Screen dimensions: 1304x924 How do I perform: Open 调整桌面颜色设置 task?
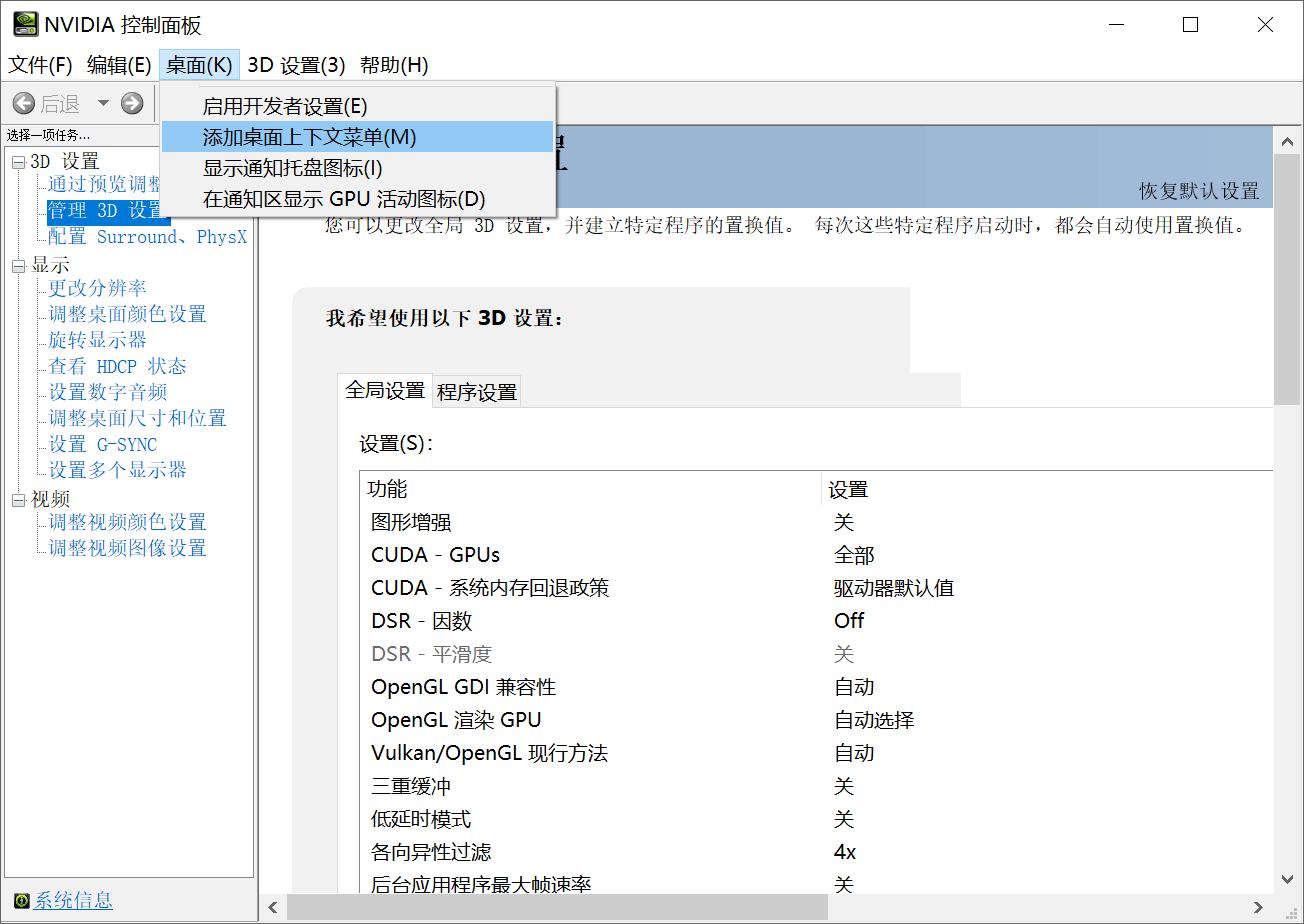pos(128,314)
